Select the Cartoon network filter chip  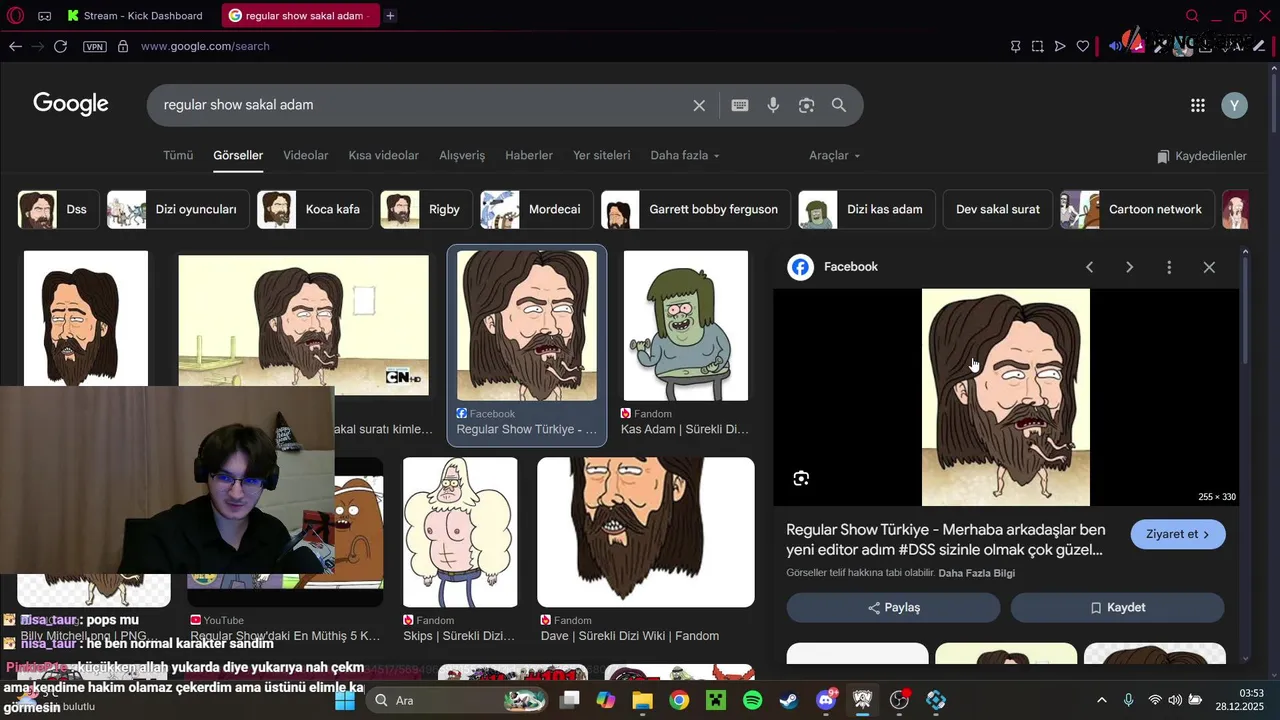coord(1137,209)
